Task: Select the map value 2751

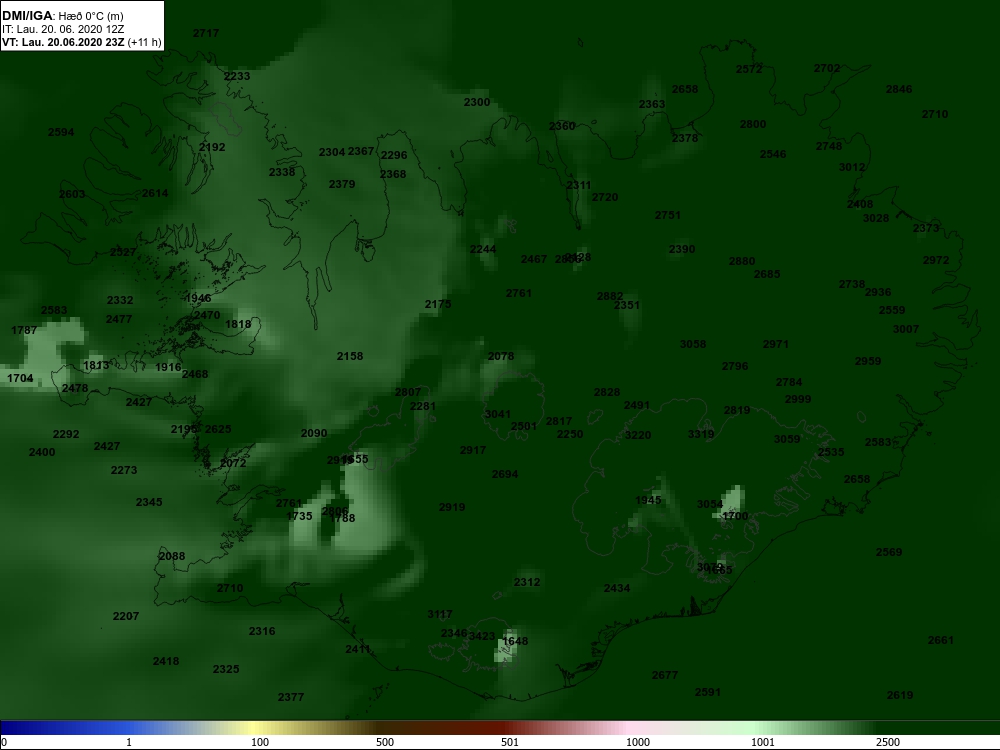Action: pyautogui.click(x=668, y=215)
